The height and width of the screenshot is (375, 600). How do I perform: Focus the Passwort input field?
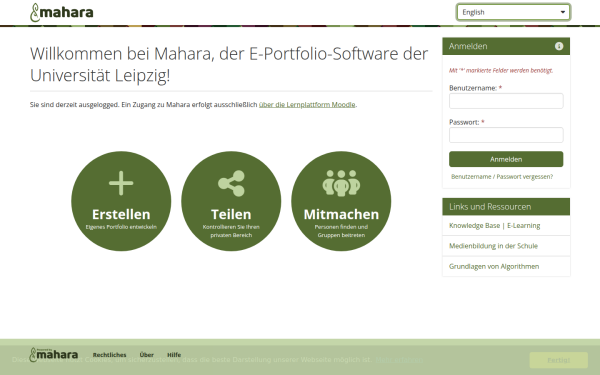tap(506, 135)
